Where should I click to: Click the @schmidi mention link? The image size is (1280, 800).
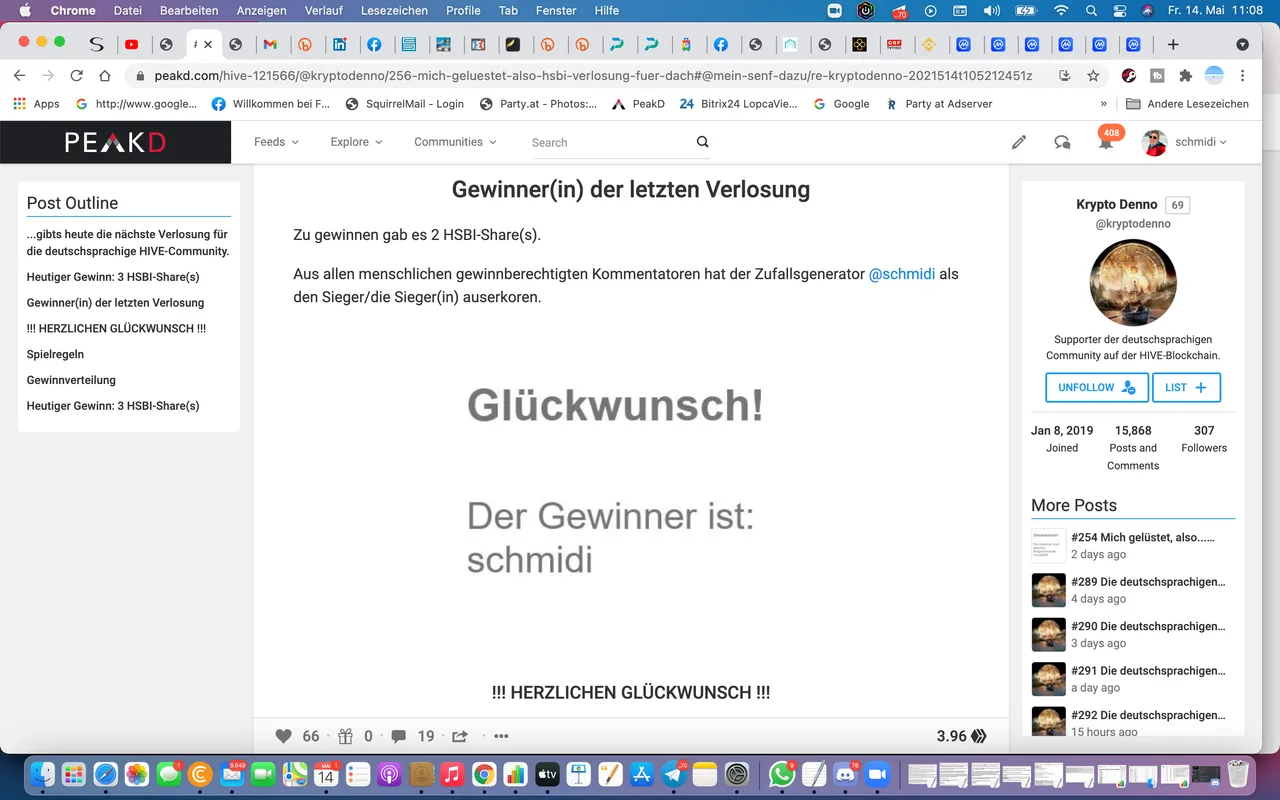pos(902,273)
